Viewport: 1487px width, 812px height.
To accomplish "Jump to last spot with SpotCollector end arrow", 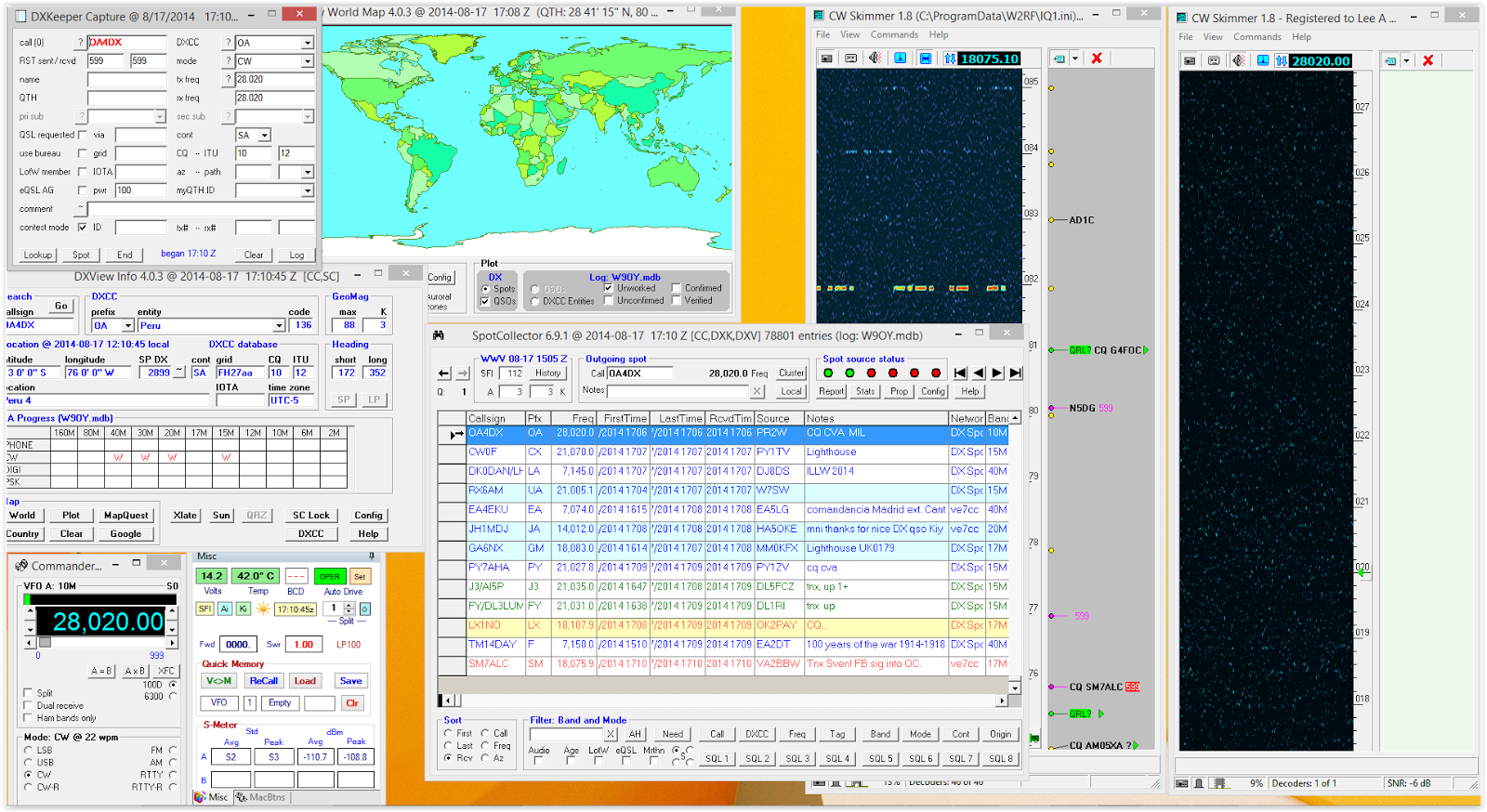I will [x=1016, y=373].
